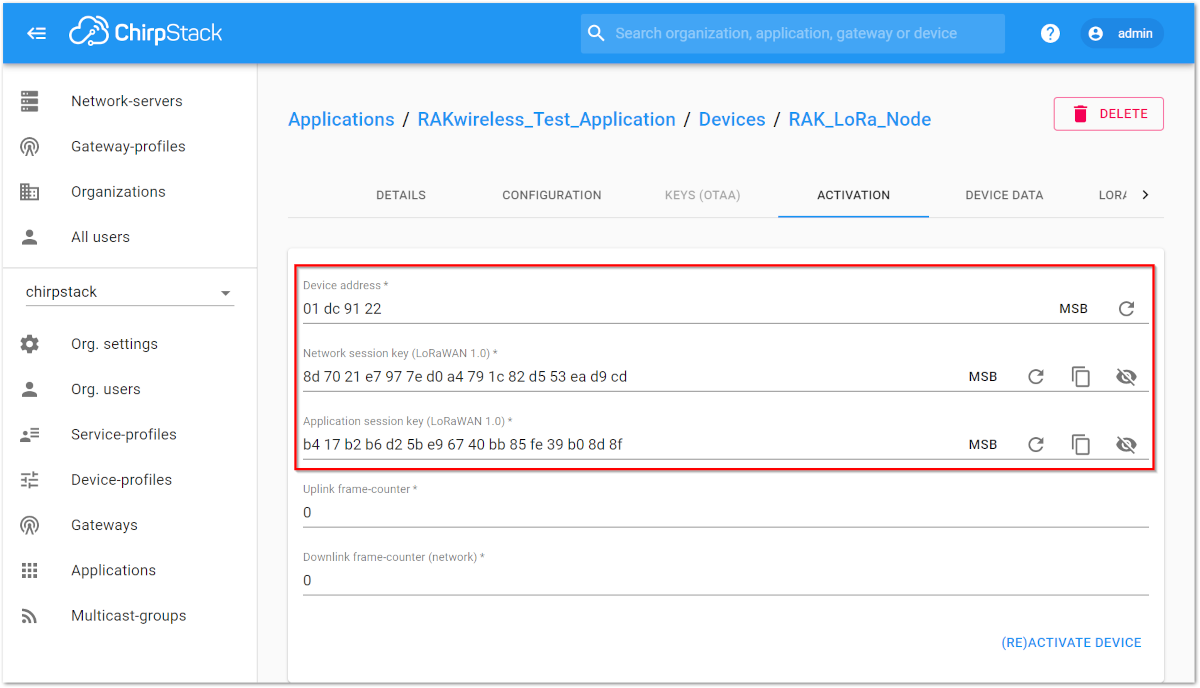Open RAKwireless_Test_Application breadcrumb link

546,119
